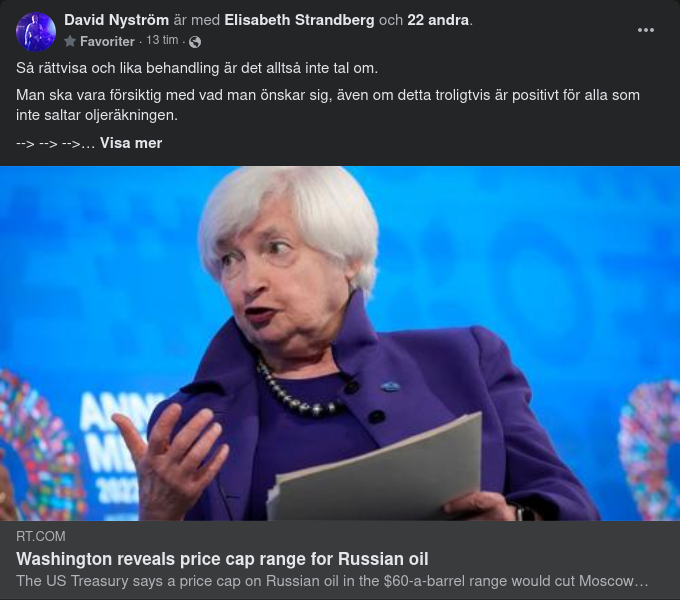Image resolution: width=680 pixels, height=600 pixels.
Task: Open the post via 13 tim timestamp
Action: [x=162, y=40]
